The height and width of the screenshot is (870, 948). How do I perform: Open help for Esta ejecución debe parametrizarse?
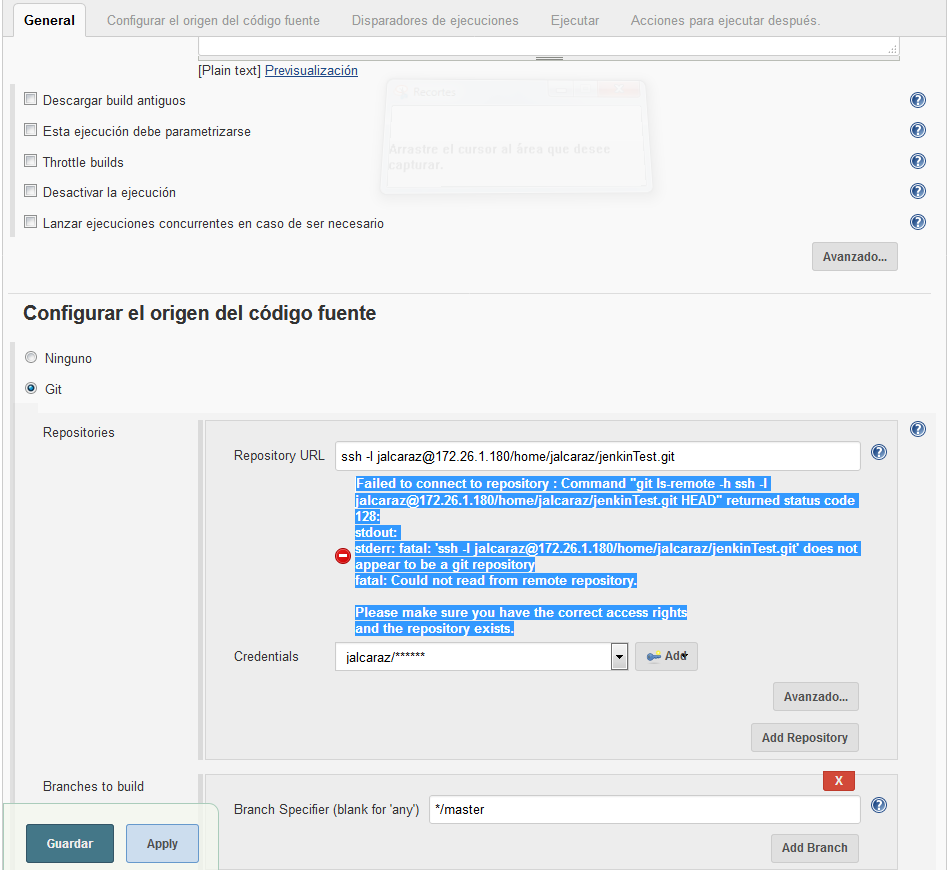[x=917, y=130]
